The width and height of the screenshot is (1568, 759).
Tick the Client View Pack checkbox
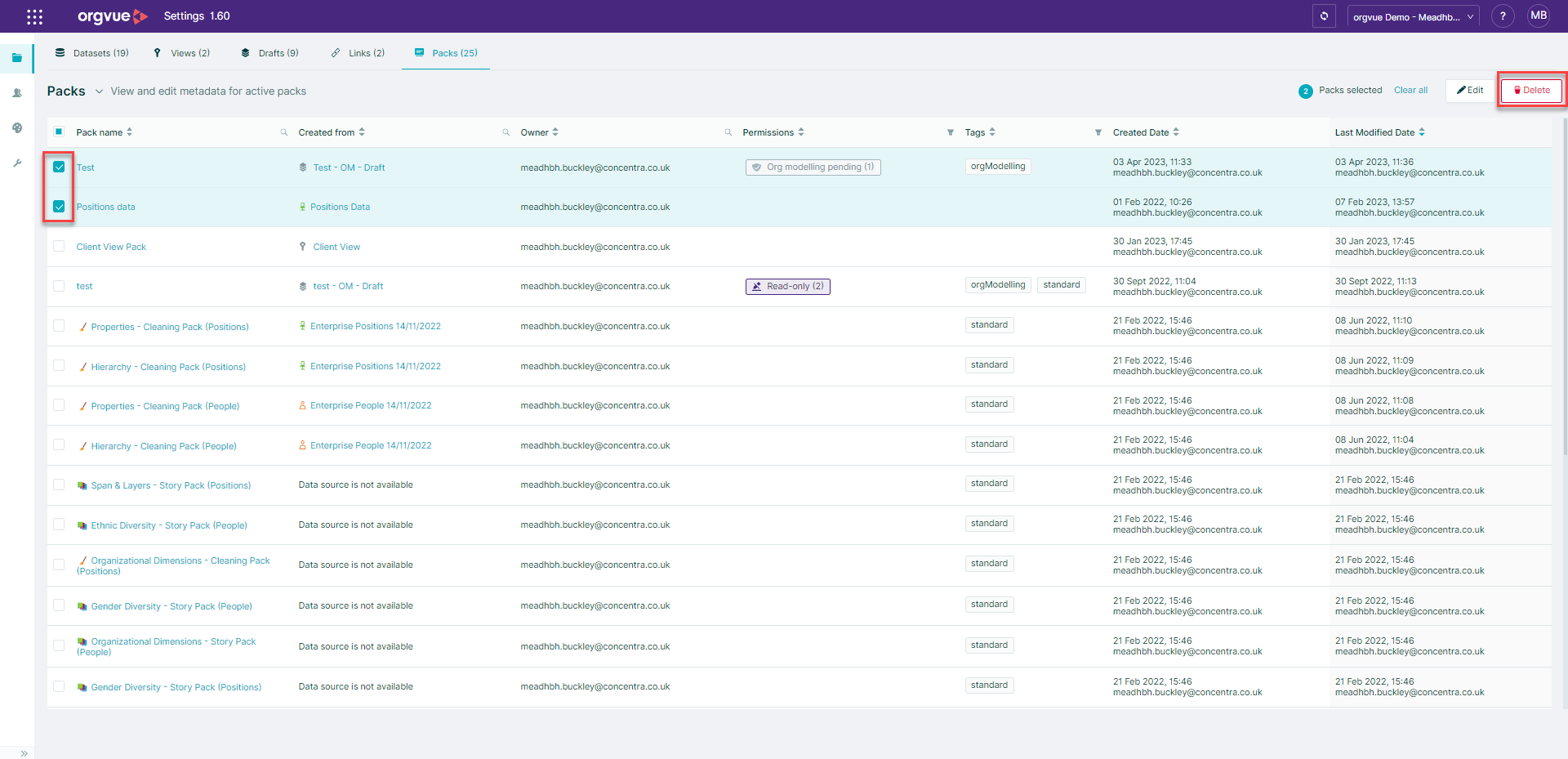[59, 246]
